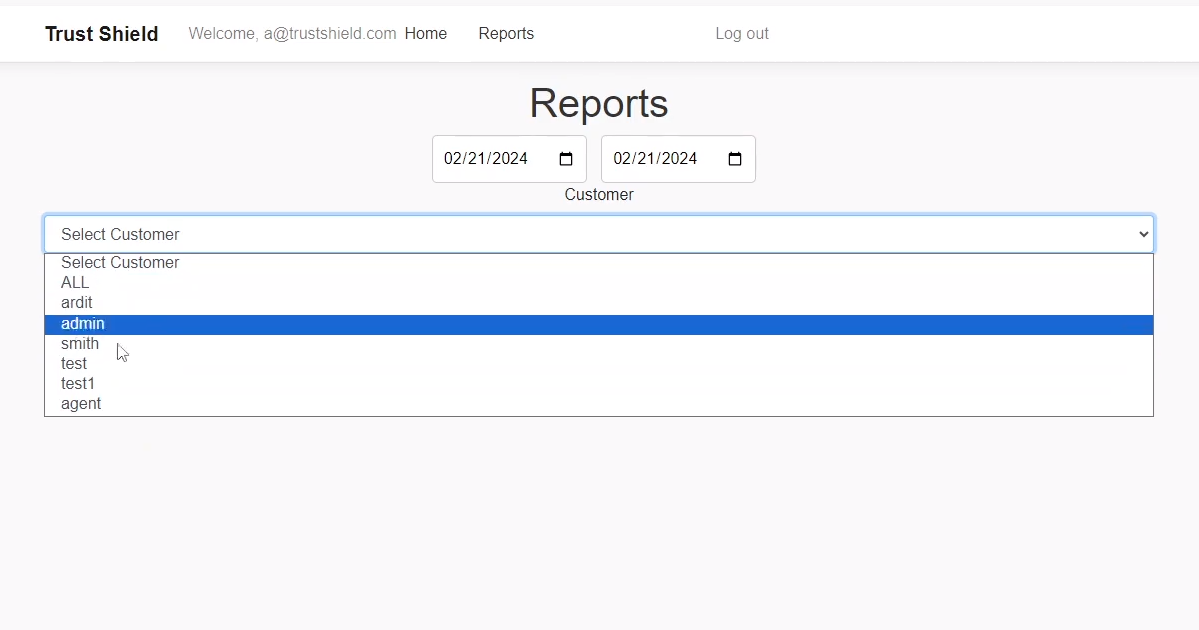1199x630 pixels.
Task: Select the highlighted admin customer option
Action: (83, 324)
